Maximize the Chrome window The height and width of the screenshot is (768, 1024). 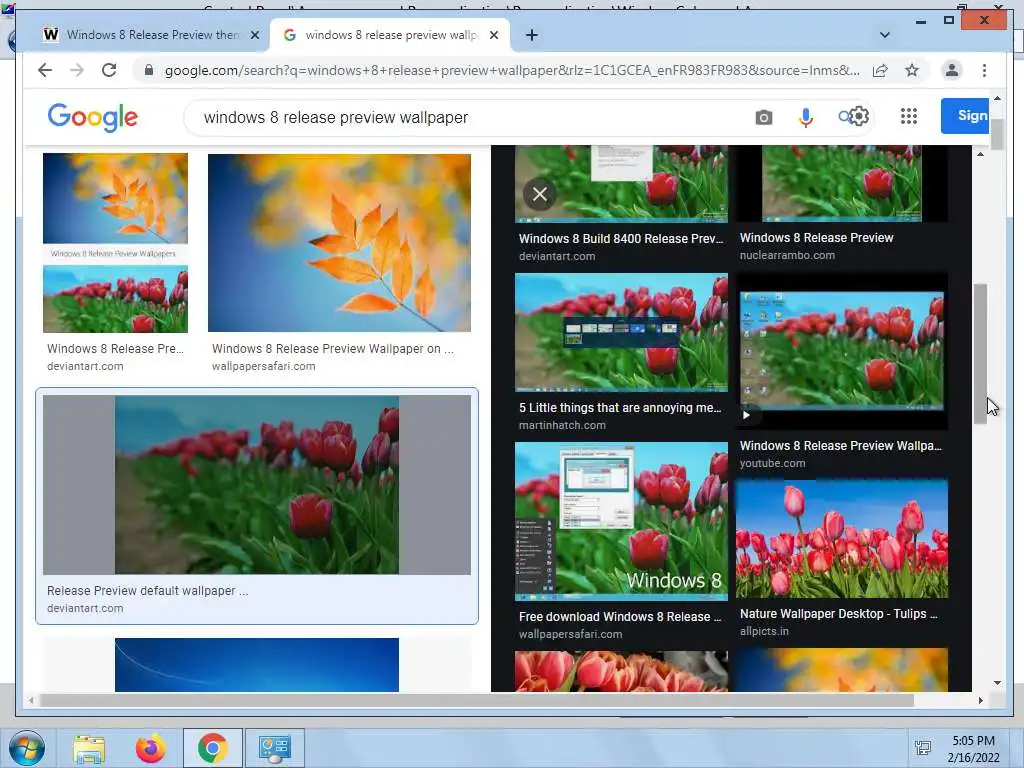click(949, 21)
